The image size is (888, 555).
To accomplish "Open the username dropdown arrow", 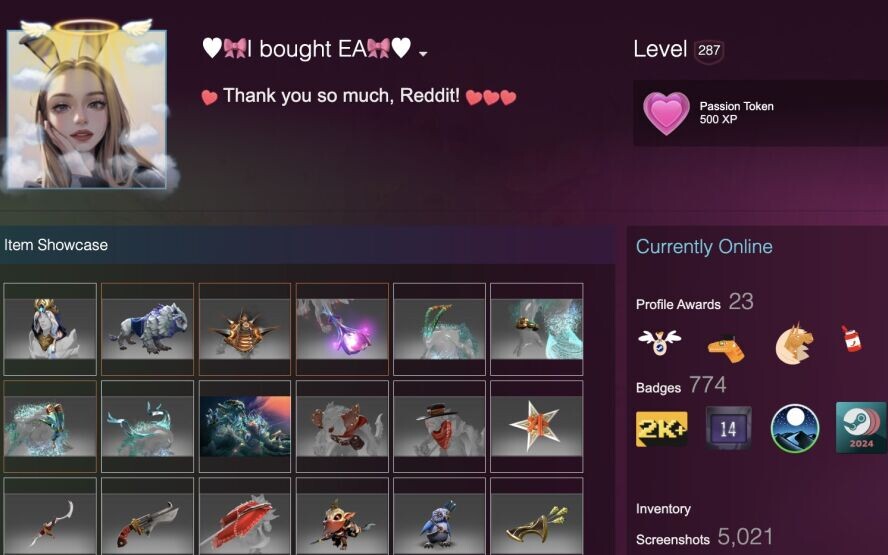I will [423, 54].
